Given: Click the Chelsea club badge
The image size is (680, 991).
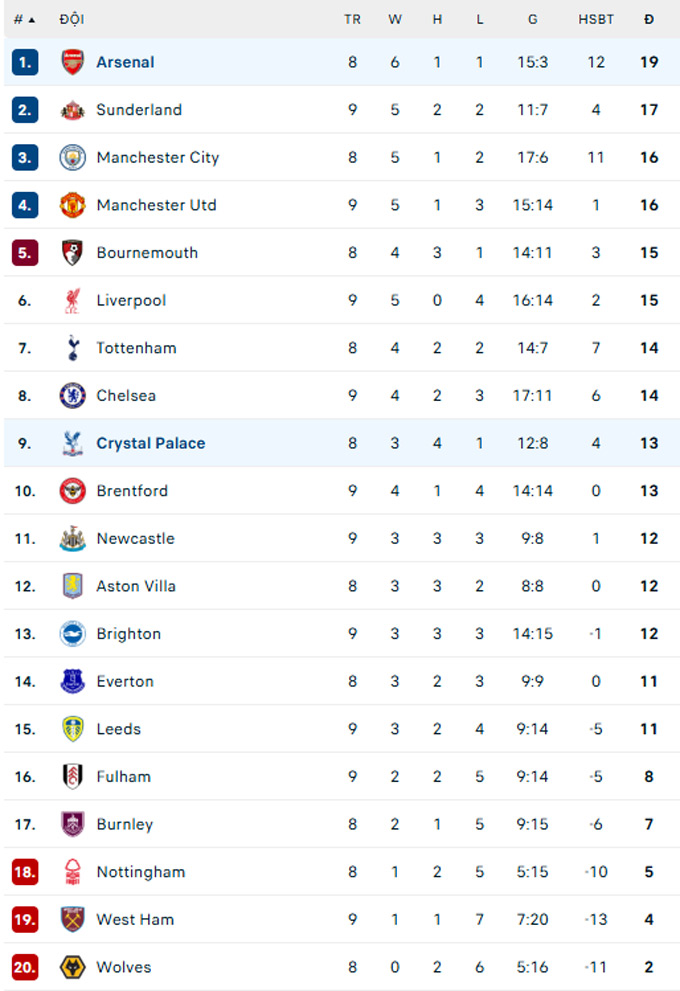Looking at the screenshot, I should click(73, 395).
